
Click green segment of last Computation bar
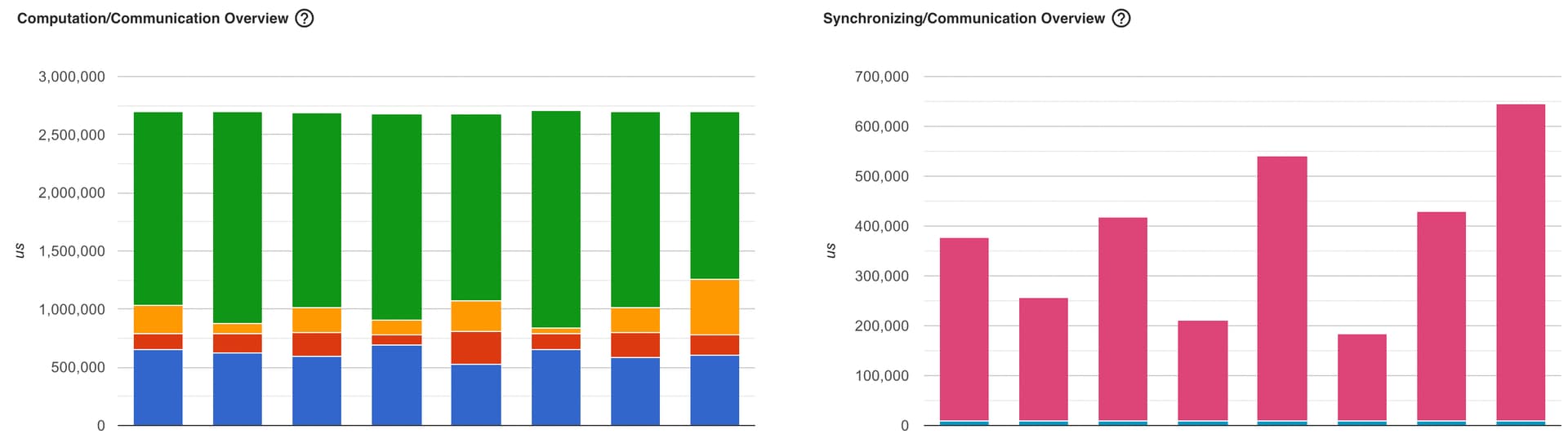(x=715, y=196)
